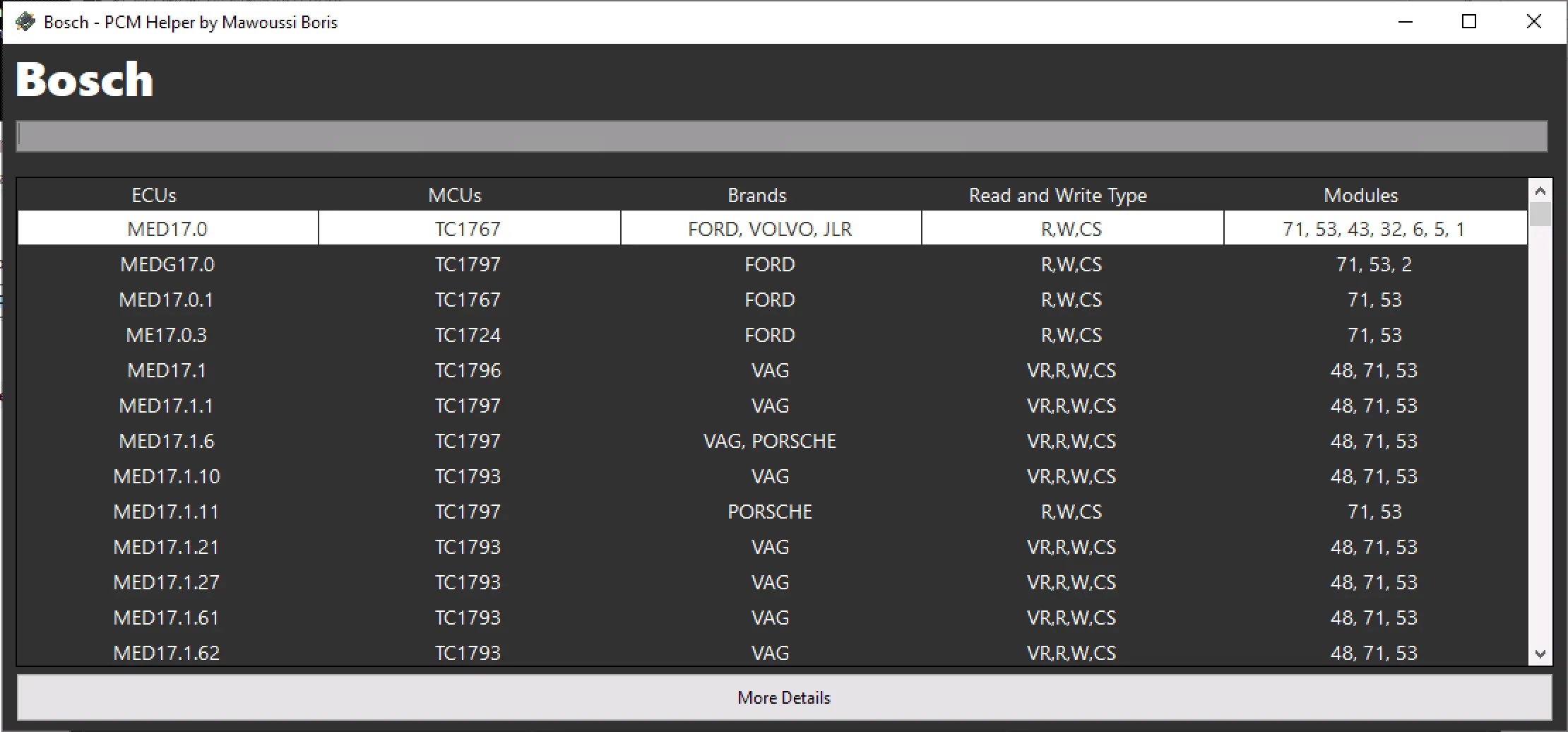Viewport: 1568px width, 732px height.
Task: Click the VAG, PORSCHE brands cell
Action: pyautogui.click(x=770, y=441)
